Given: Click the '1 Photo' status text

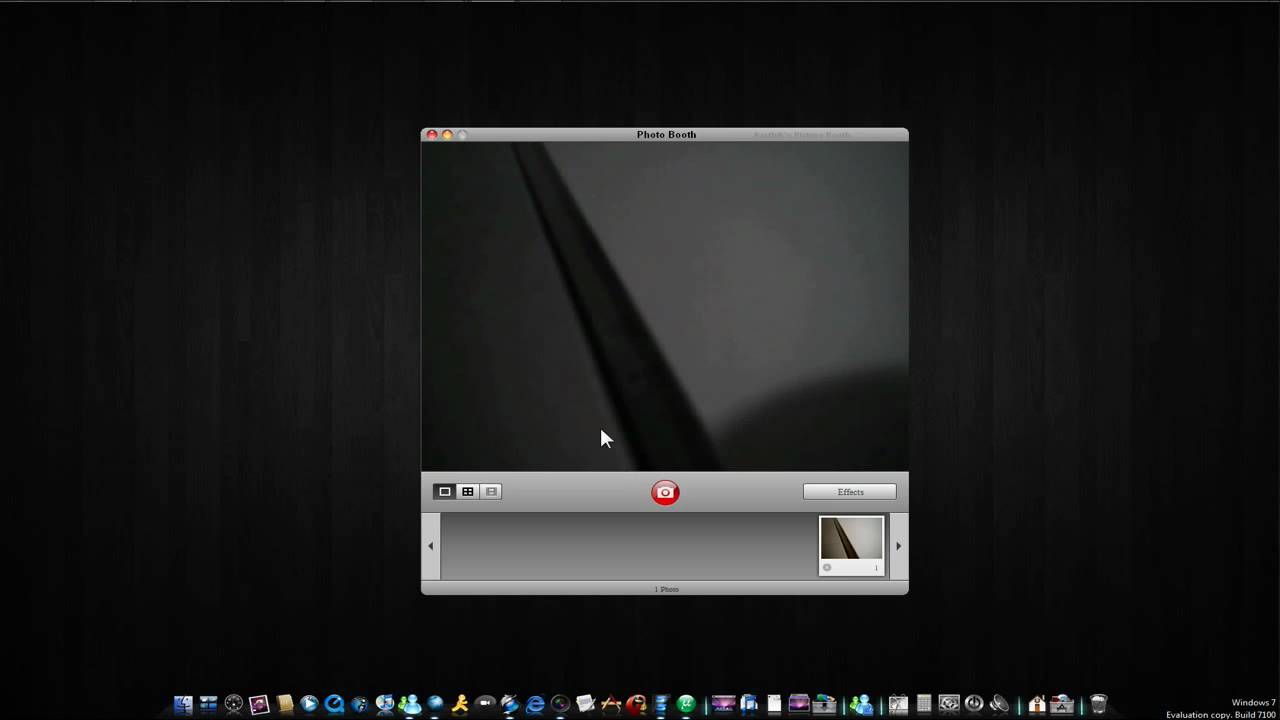Looking at the screenshot, I should 666,589.
